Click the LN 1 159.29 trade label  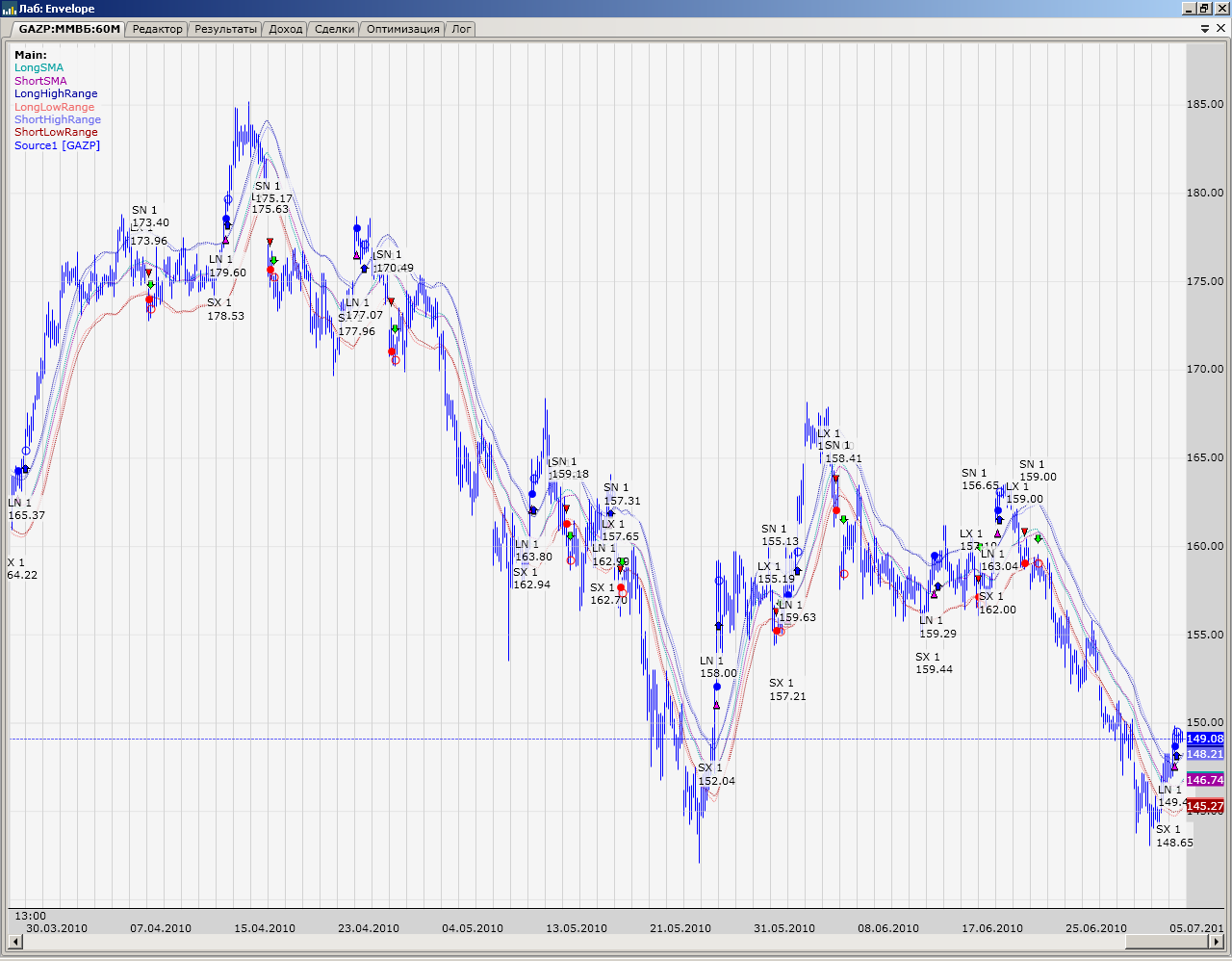click(937, 627)
